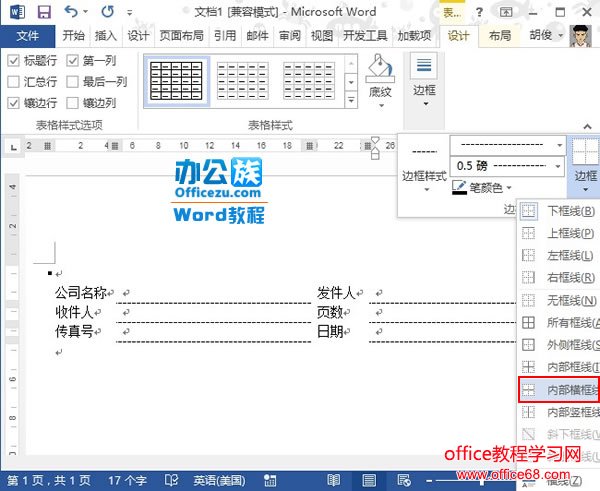Enable the 最后一列 last column checkbox
The height and width of the screenshot is (491, 600).
pyautogui.click(x=72, y=82)
